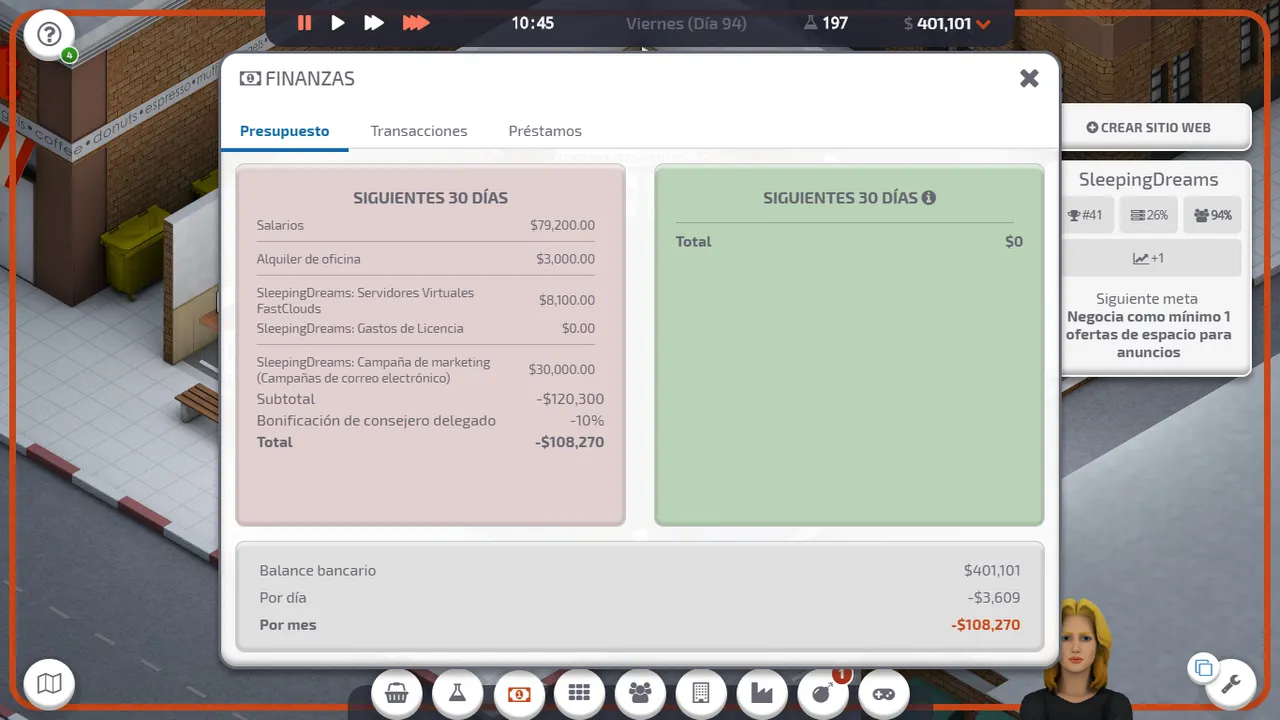This screenshot has height=720, width=1280.
Task: Open the help question mark button
Action: tap(49, 35)
